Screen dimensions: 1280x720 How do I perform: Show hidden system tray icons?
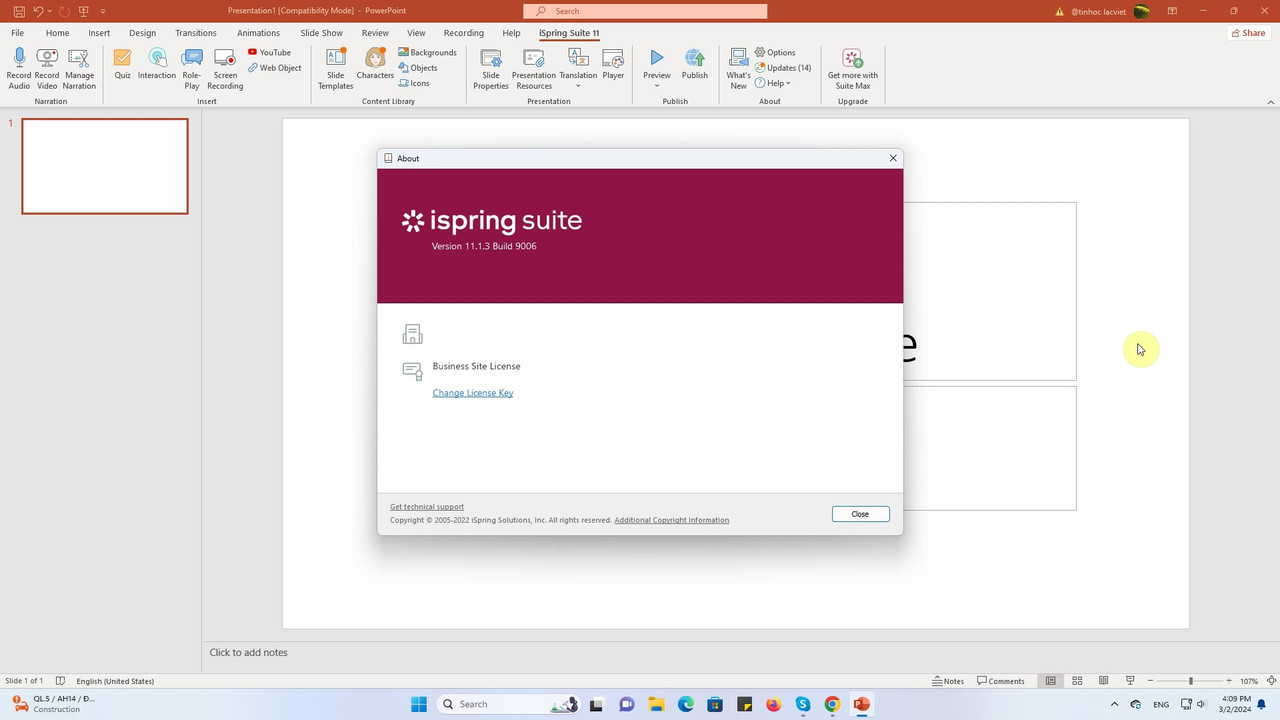click(1115, 705)
